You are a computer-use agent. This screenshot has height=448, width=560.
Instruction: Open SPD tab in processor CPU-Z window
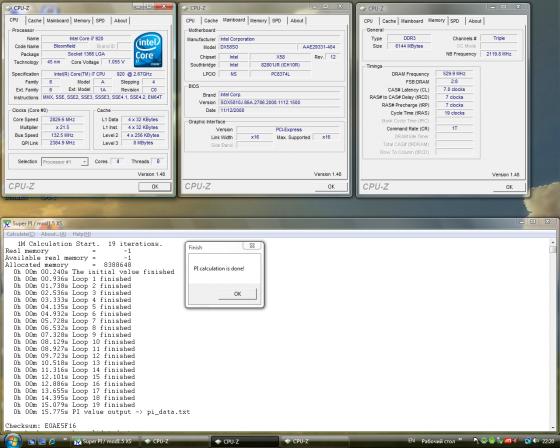coord(100,21)
